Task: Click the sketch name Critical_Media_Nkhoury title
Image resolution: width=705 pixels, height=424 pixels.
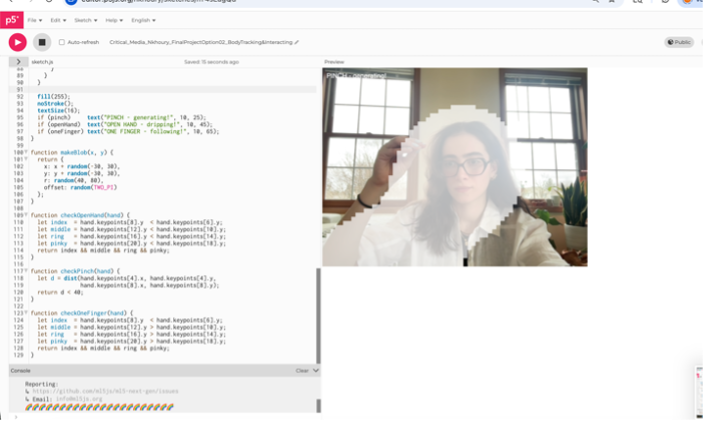Action: [201, 42]
